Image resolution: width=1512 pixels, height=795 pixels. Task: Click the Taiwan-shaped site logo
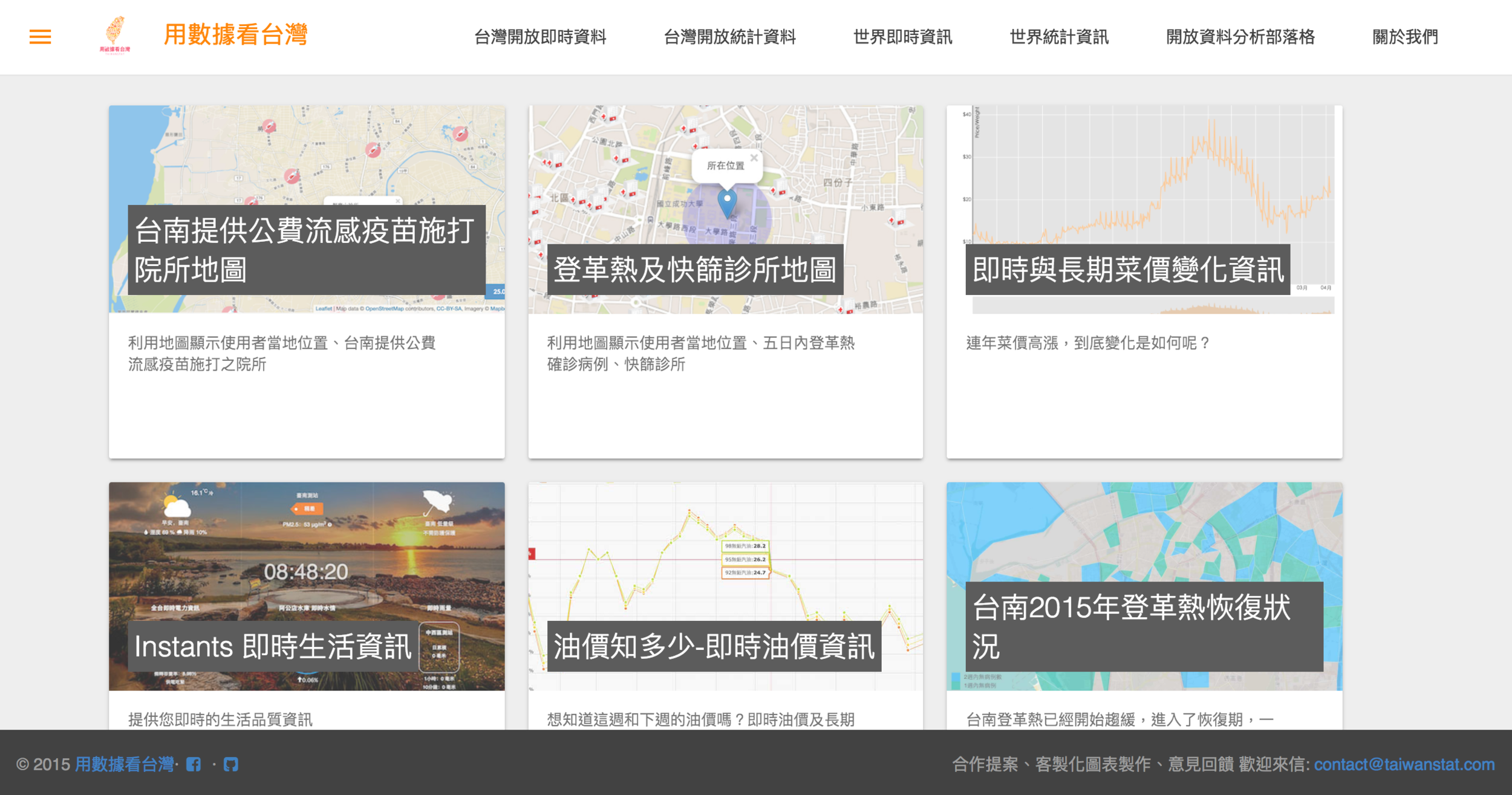[115, 35]
